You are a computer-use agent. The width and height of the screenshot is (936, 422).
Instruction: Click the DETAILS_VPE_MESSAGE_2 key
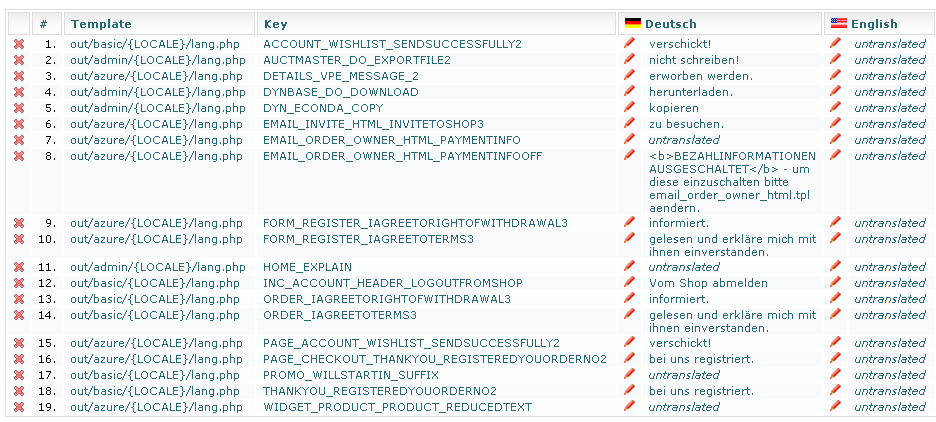click(x=340, y=76)
